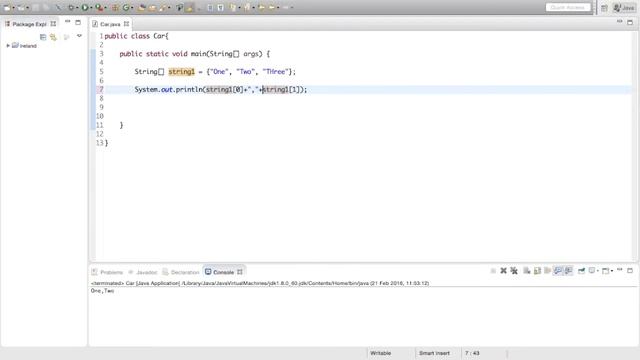Viewport: 640px width, 360px height.
Task: Click the Writable status bar entry
Action: click(x=380, y=353)
